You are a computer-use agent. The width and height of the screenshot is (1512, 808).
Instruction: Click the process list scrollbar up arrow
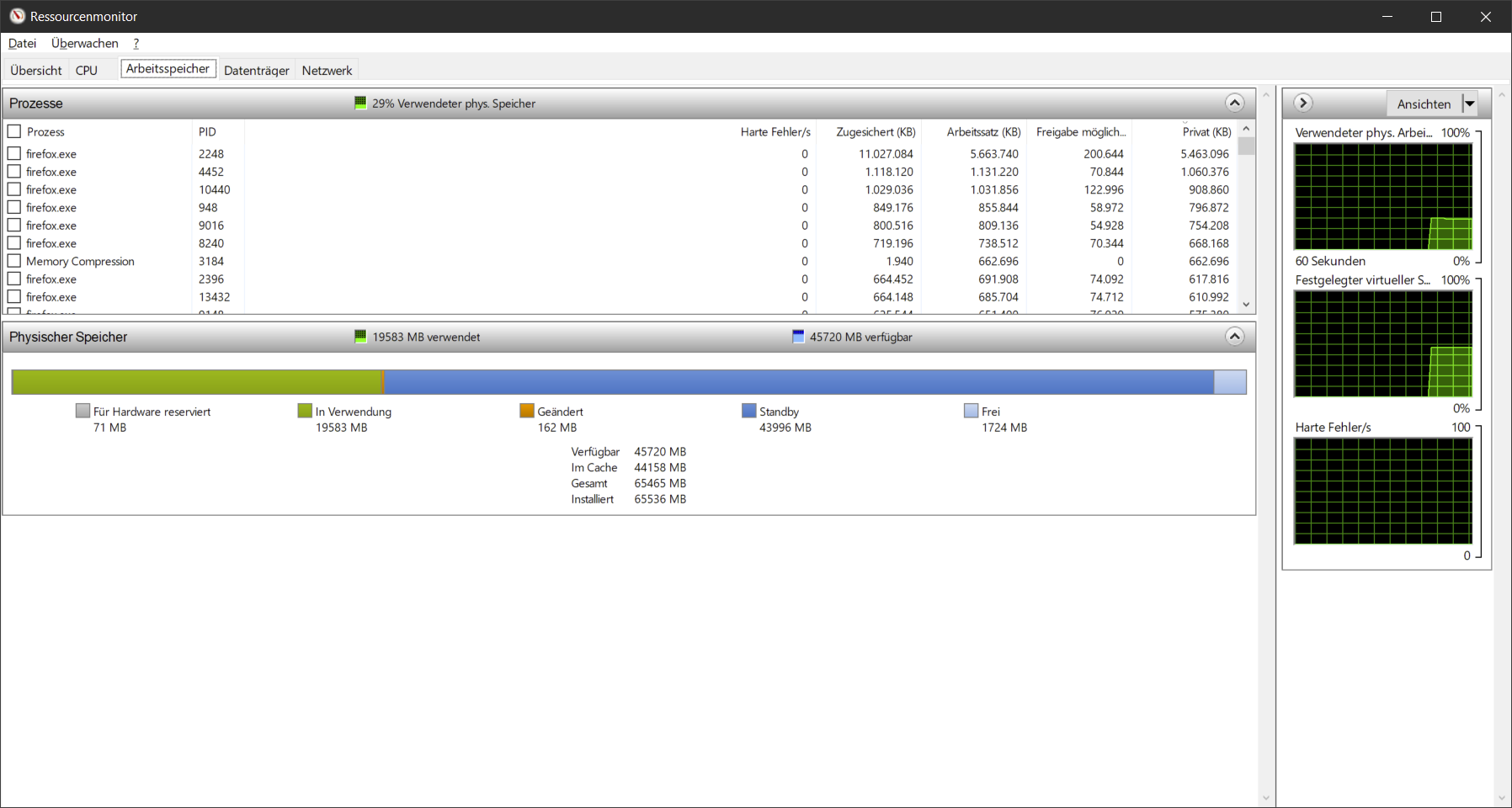(x=1247, y=128)
